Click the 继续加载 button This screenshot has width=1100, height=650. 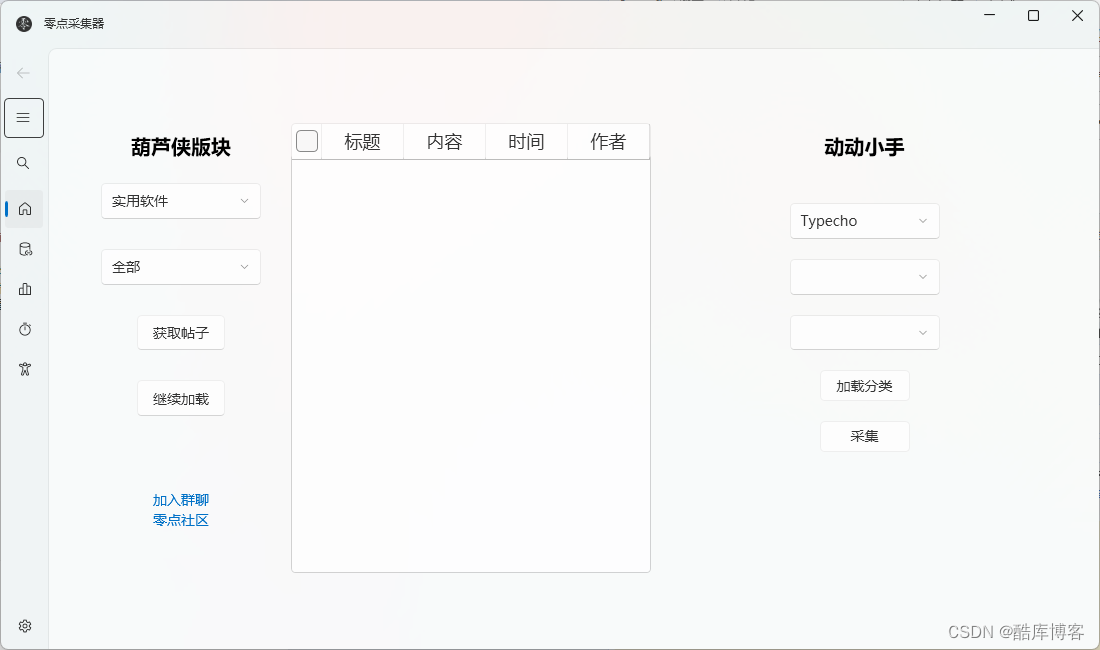pyautogui.click(x=181, y=399)
